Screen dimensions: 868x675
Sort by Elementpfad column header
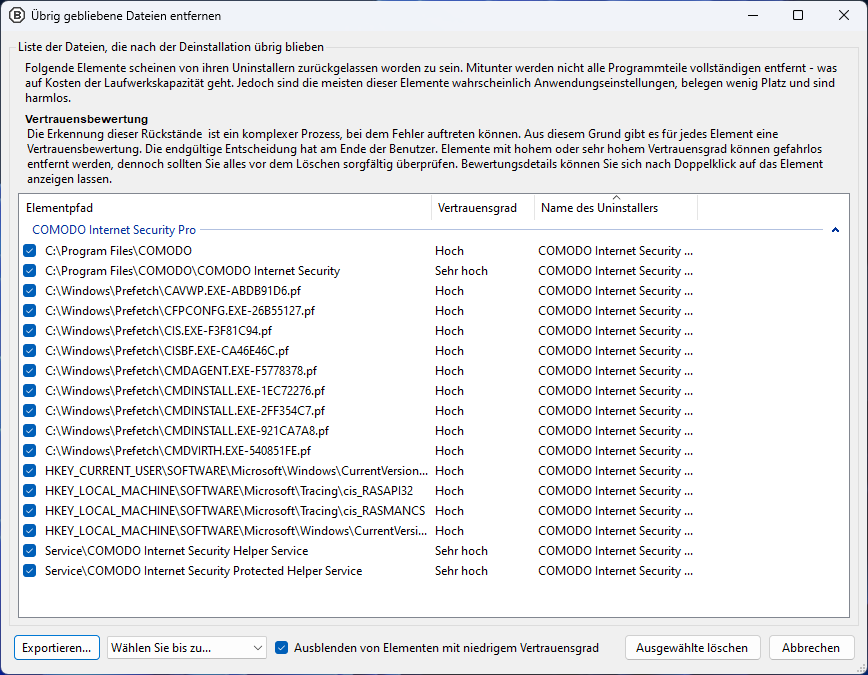click(225, 208)
